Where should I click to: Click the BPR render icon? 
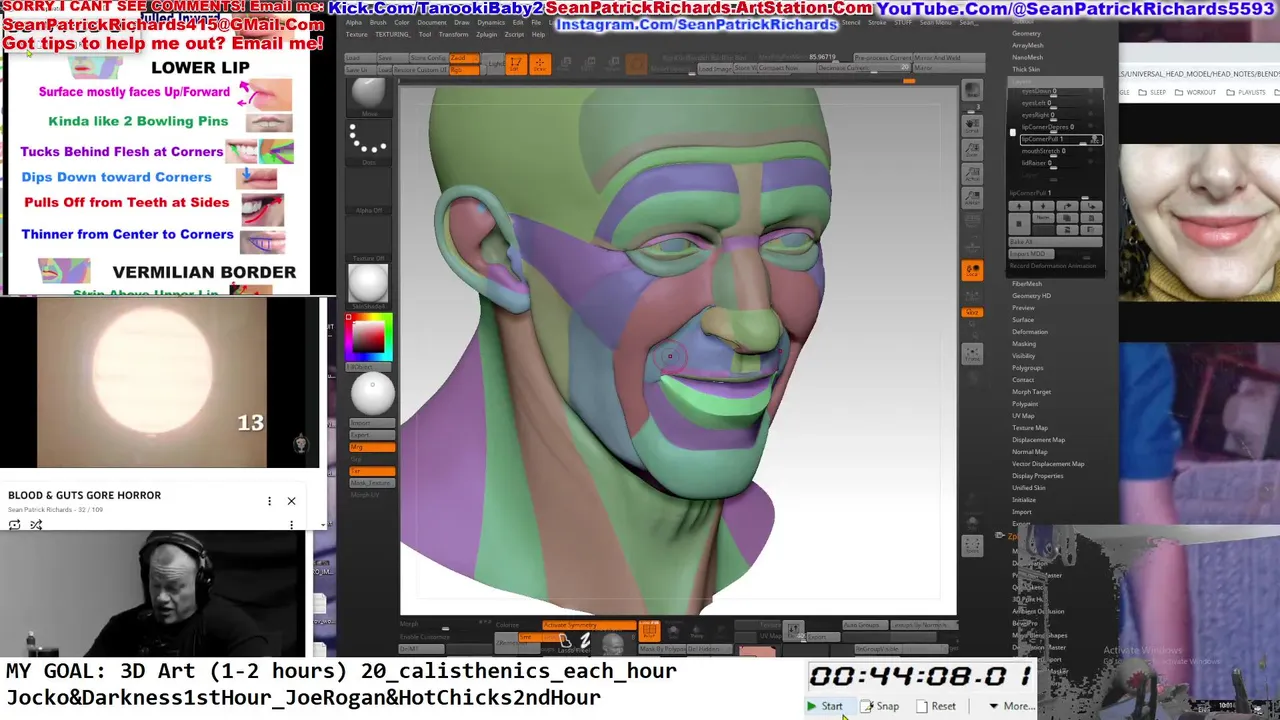[972, 90]
